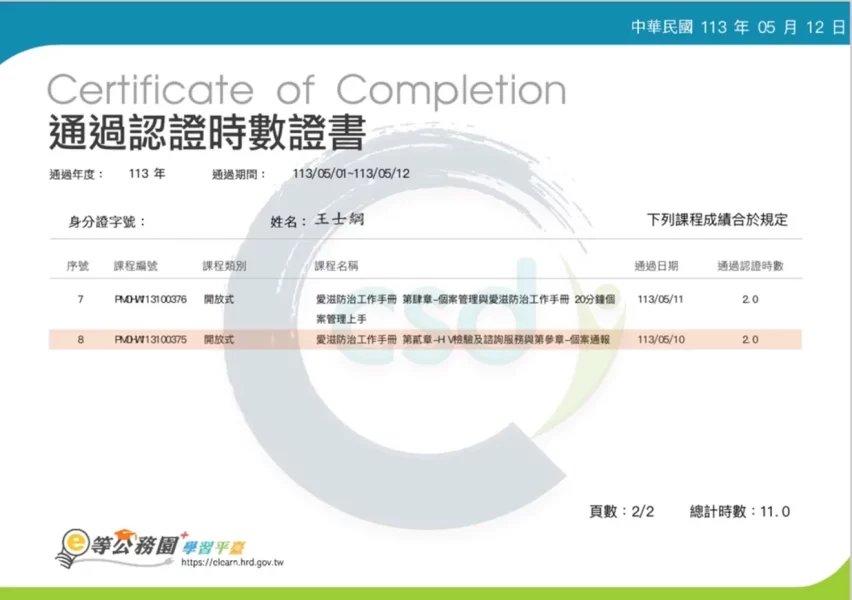Image resolution: width=852 pixels, height=600 pixels.
Task: Click the 頁數 2/2 page indicator
Action: pos(621,511)
